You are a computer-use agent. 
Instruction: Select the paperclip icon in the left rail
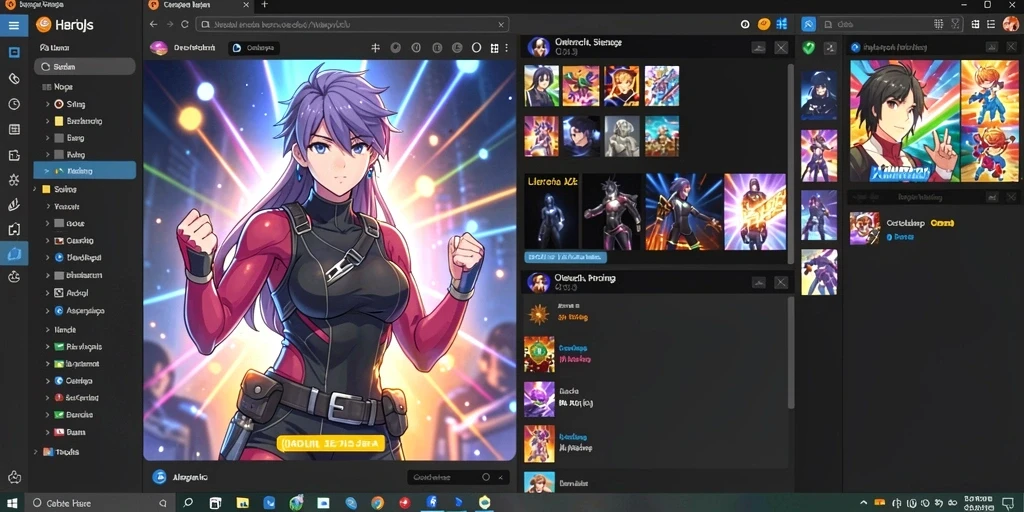[14, 78]
